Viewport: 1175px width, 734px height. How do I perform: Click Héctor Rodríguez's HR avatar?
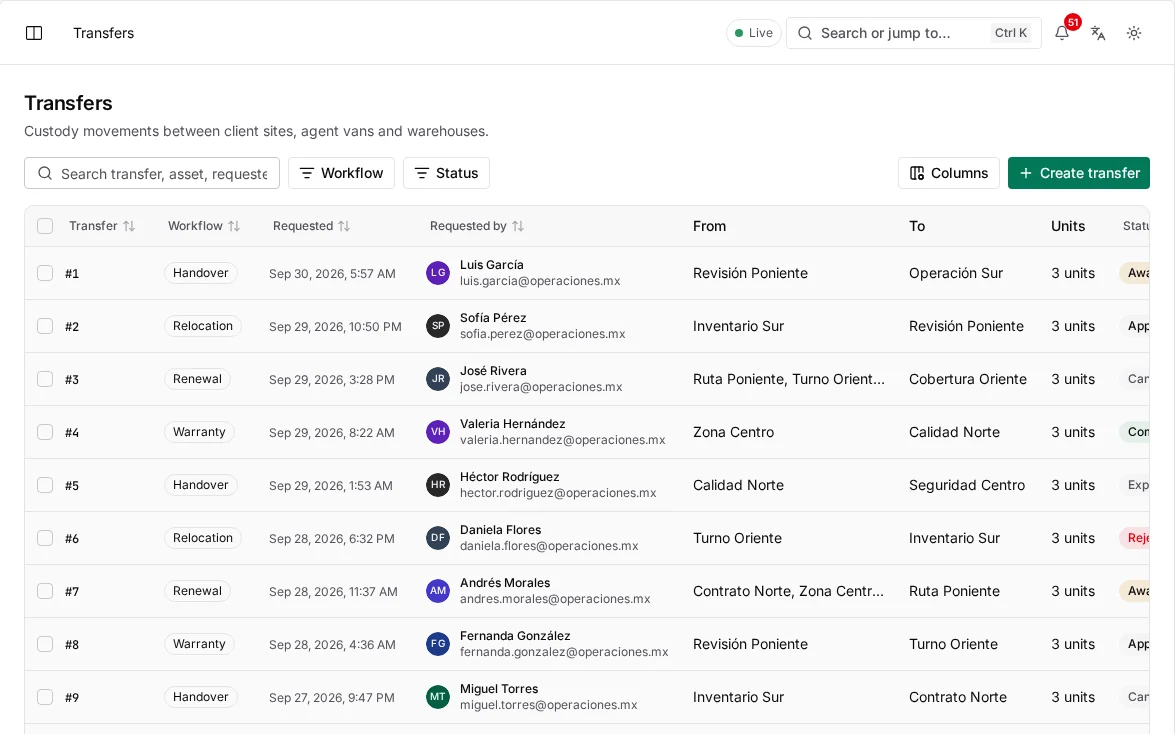[x=438, y=485]
